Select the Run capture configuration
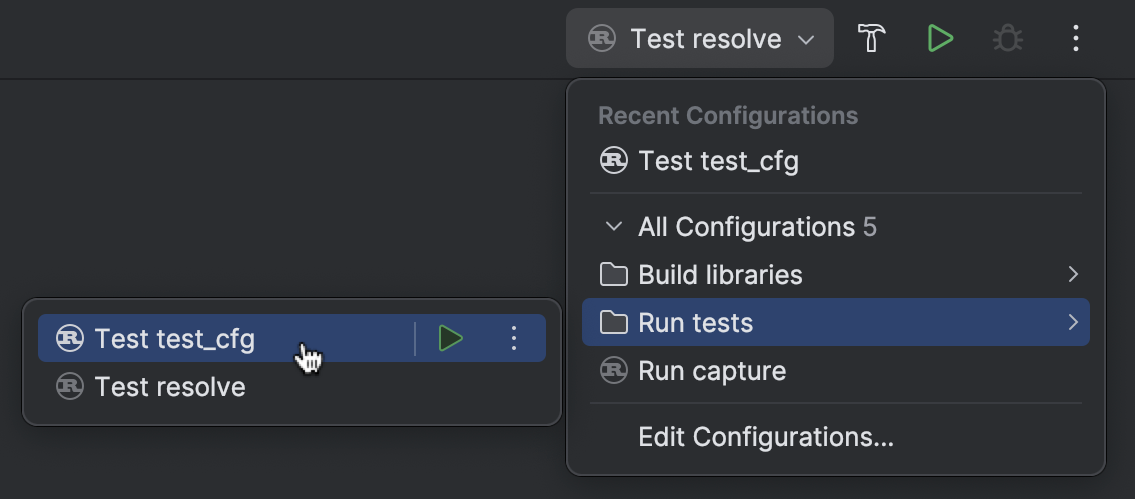 tap(712, 371)
